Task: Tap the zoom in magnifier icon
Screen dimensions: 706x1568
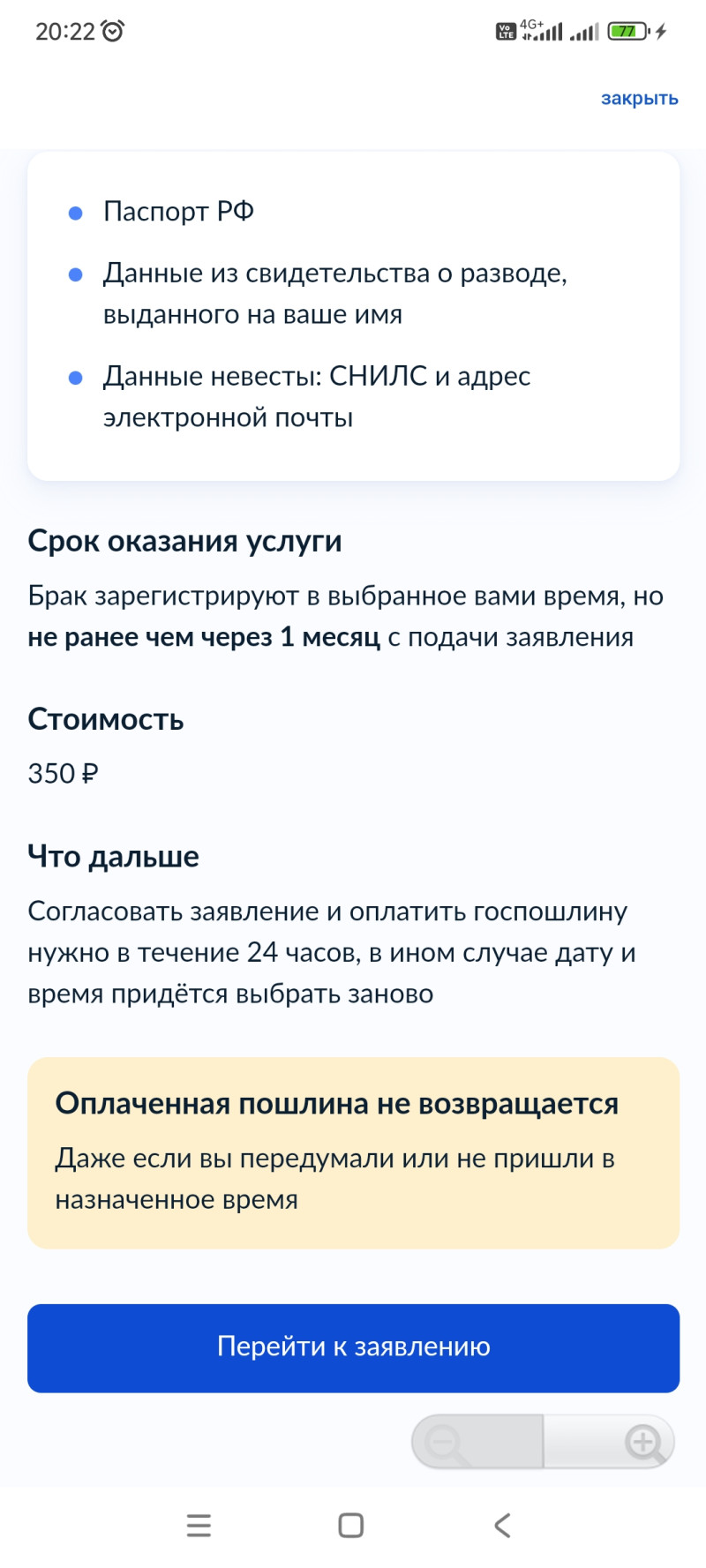Action: tap(644, 1443)
